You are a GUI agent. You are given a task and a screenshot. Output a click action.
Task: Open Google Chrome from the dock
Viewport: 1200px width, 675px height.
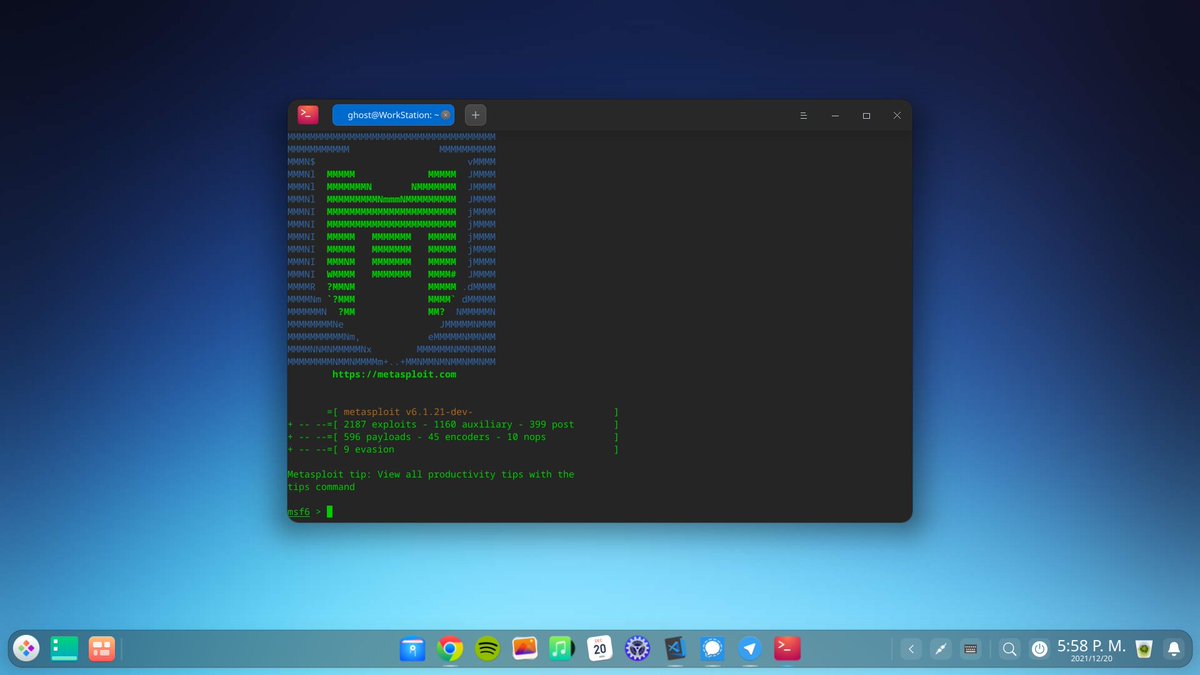tap(448, 648)
